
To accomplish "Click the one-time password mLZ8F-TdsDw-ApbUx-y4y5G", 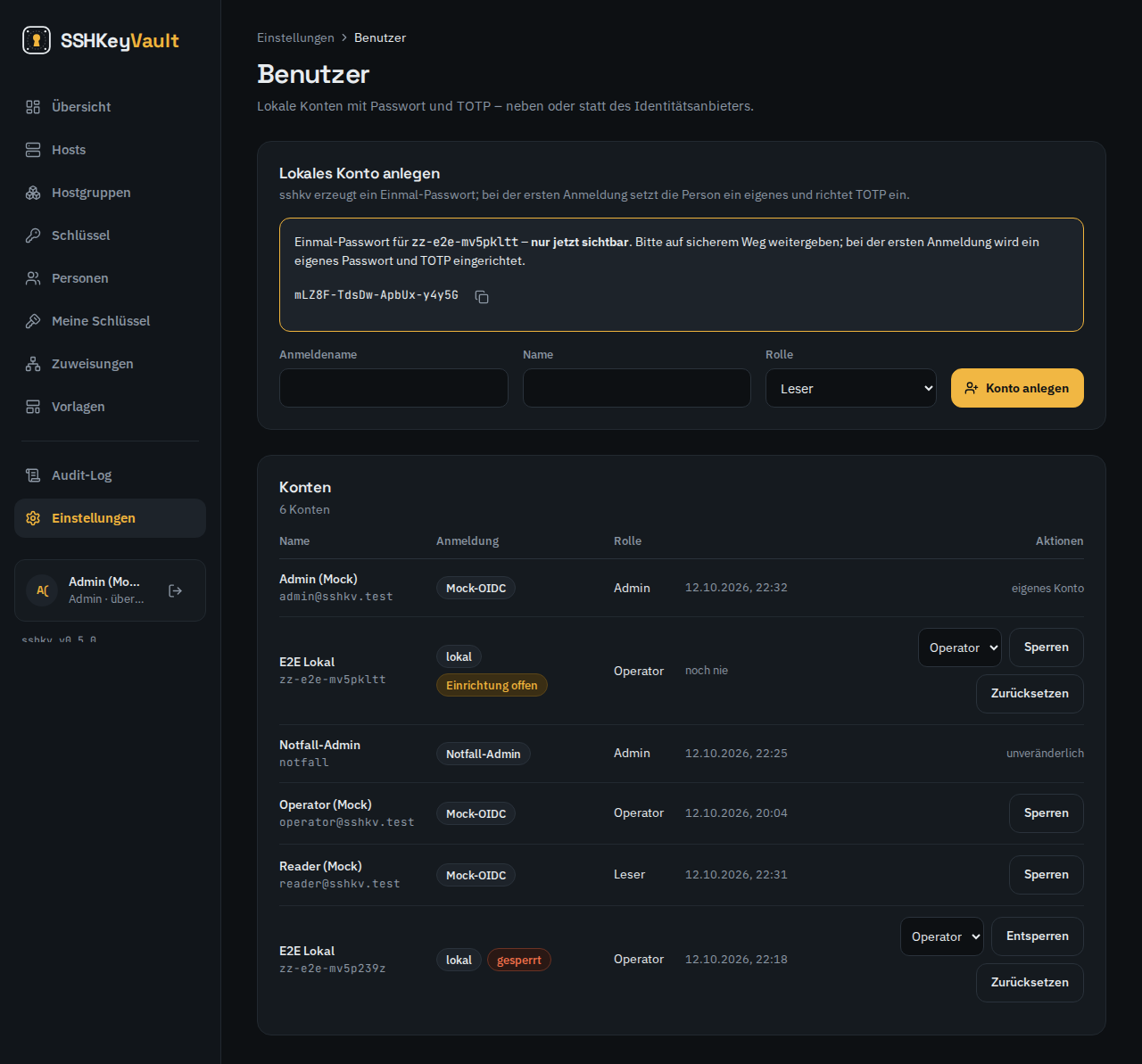I will pos(377,295).
